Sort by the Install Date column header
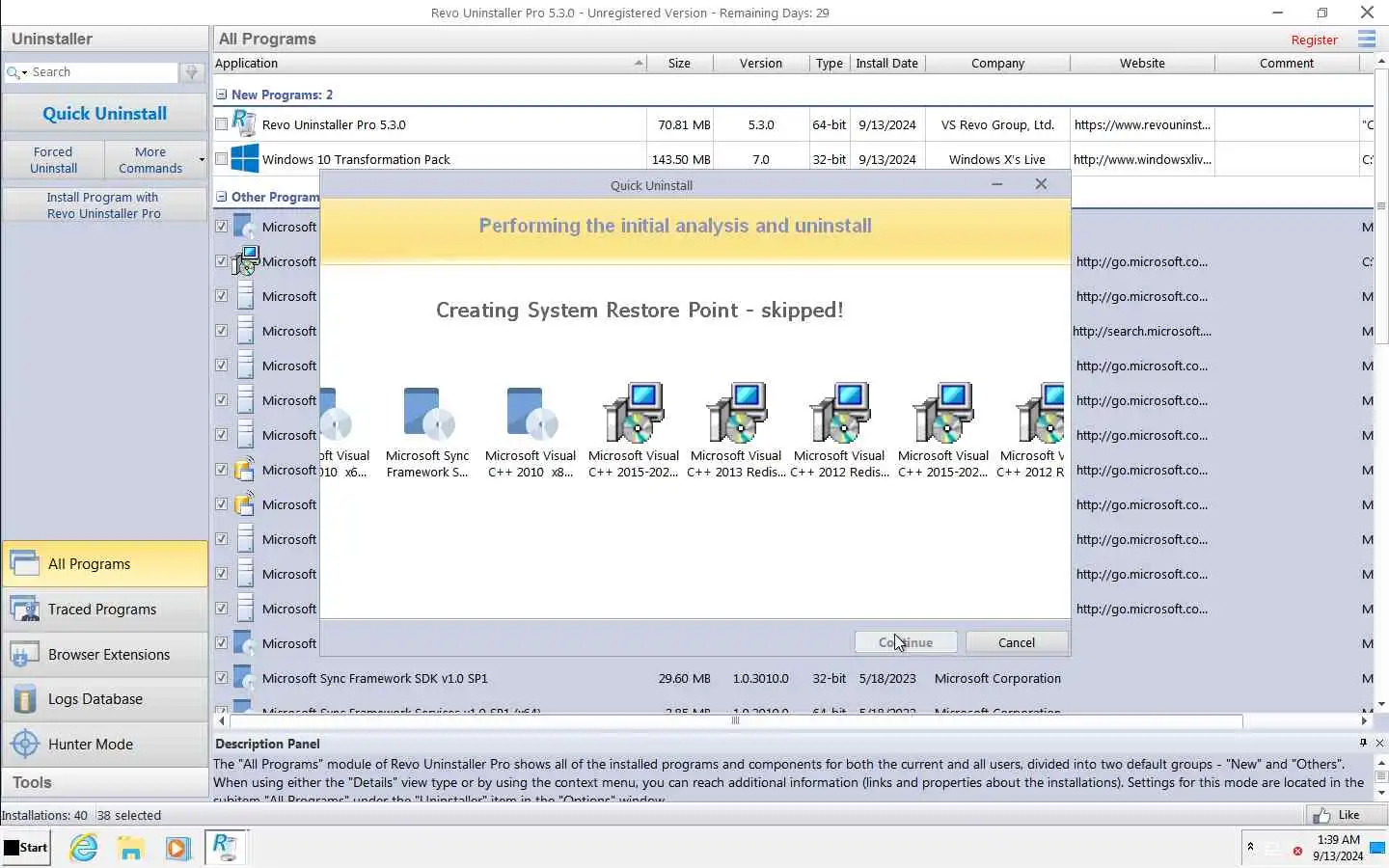1389x868 pixels. tap(886, 63)
